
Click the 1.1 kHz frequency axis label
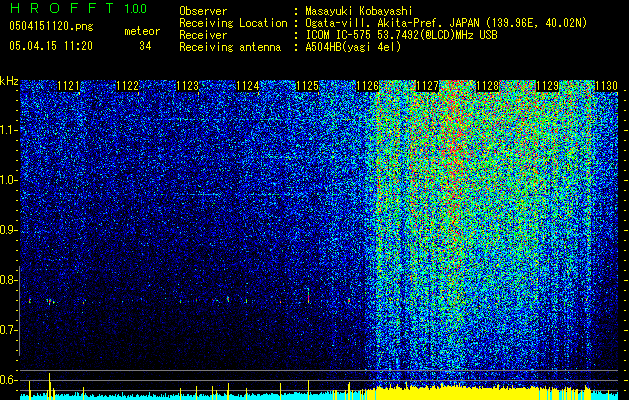7,130
